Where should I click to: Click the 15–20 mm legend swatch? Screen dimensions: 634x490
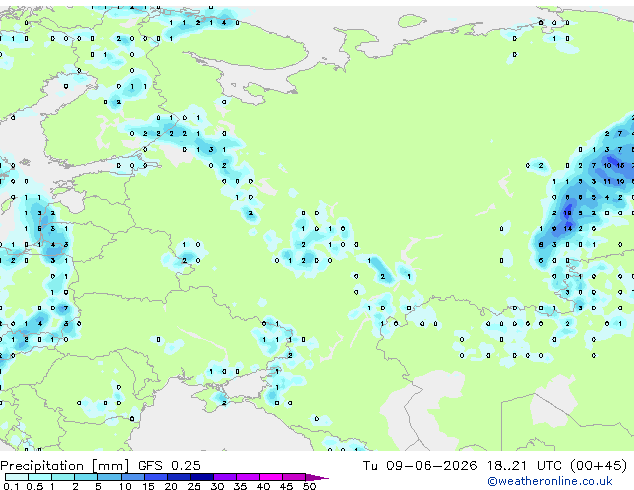[x=156, y=477]
